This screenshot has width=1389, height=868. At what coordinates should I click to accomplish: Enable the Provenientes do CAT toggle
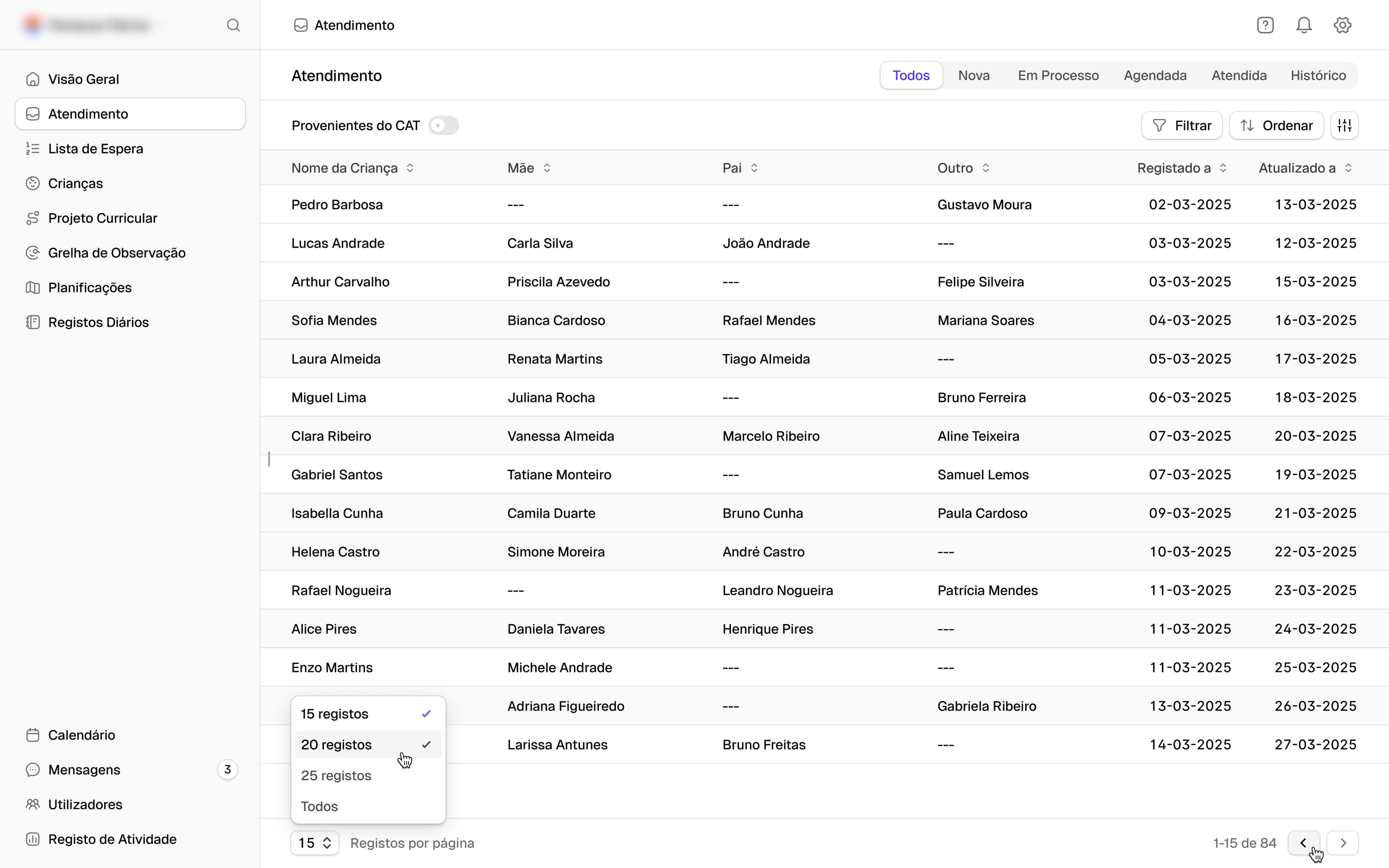(444, 125)
